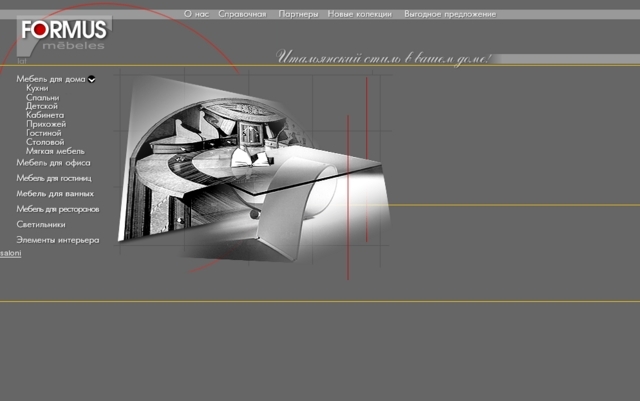Screen dimensions: 640x401
Task: Go to the Кабинета subcategory
Action: click(45, 115)
